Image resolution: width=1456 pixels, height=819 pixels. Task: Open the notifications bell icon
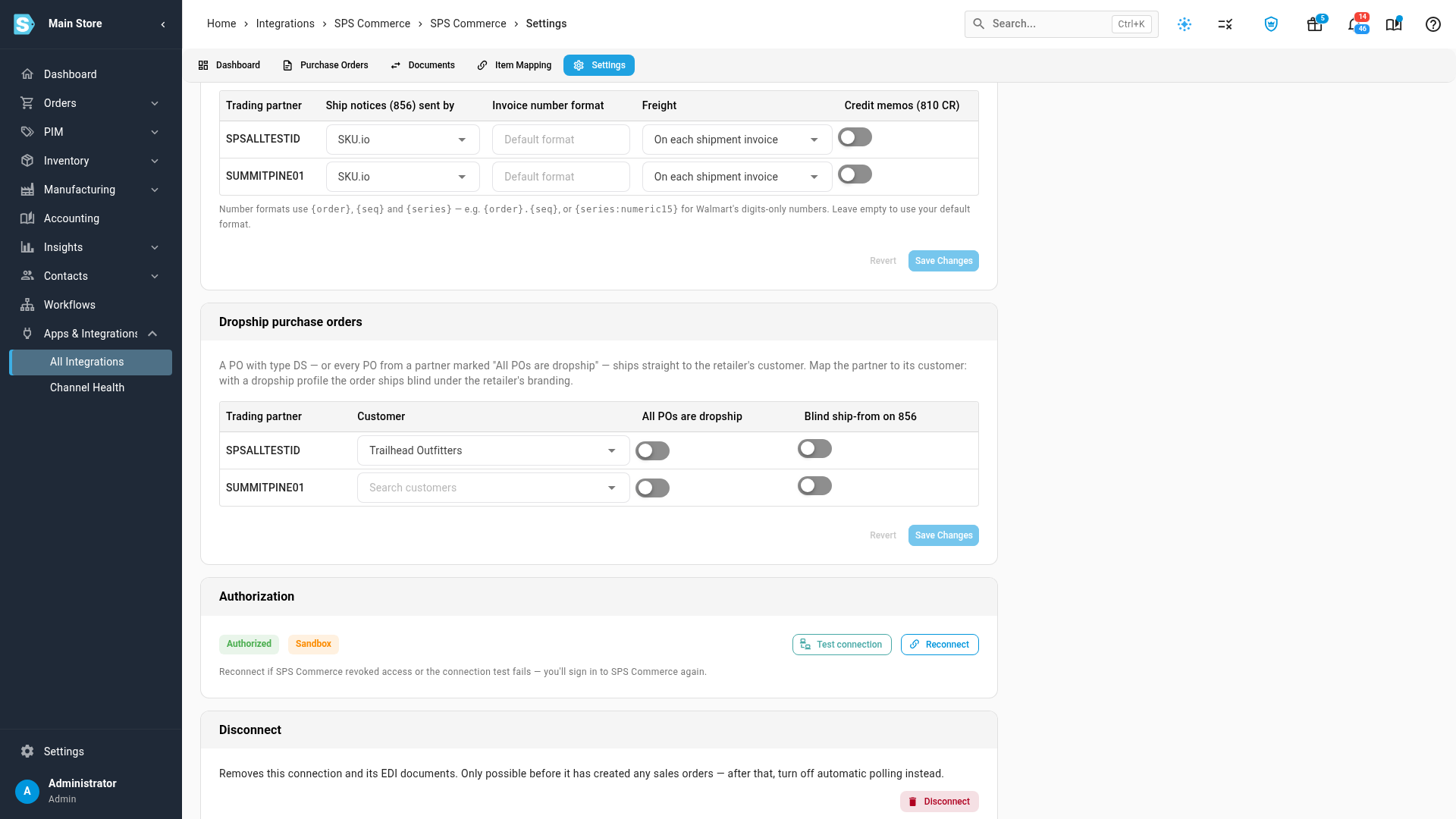tap(1354, 24)
